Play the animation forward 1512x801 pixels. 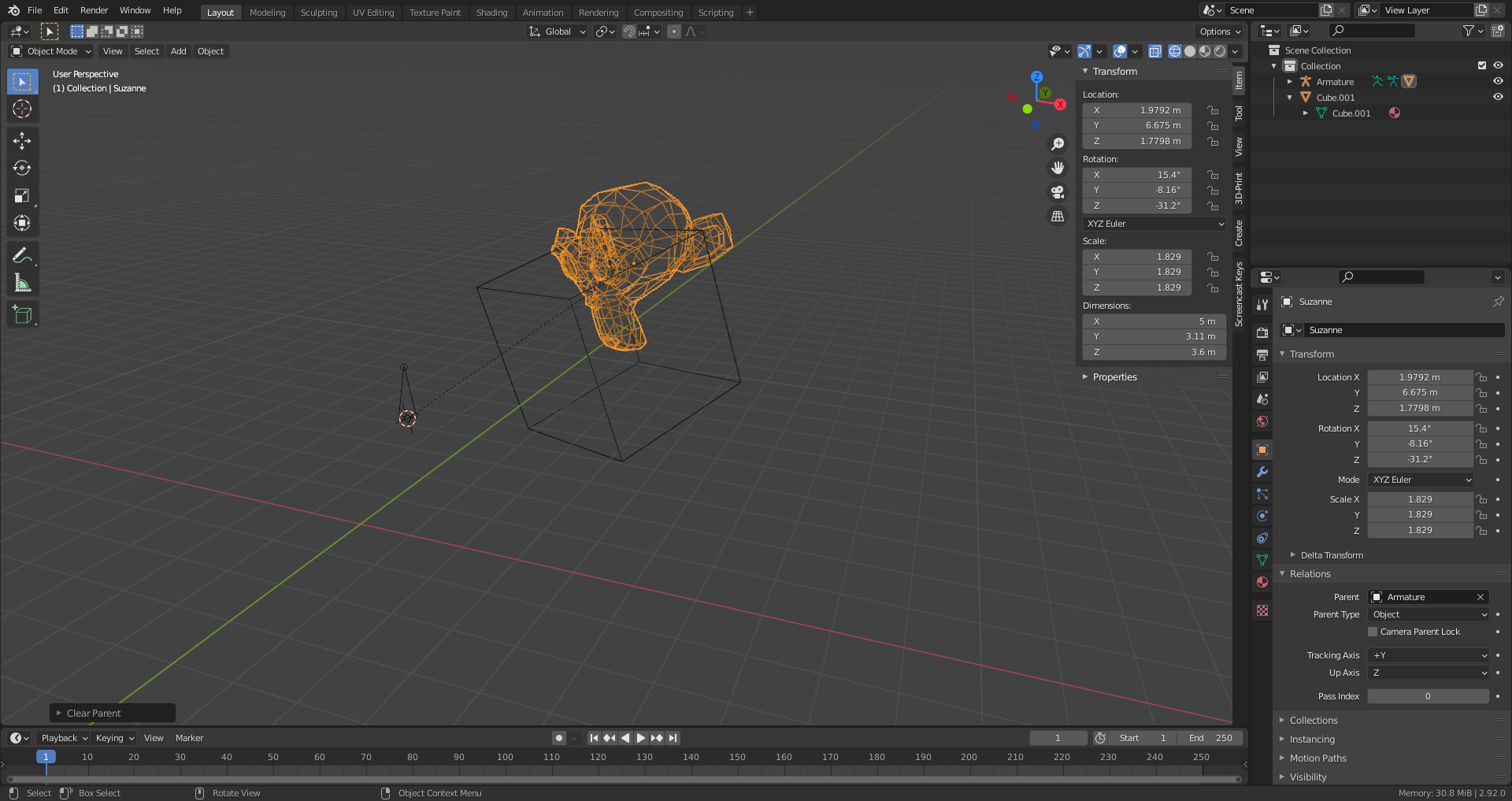641,738
